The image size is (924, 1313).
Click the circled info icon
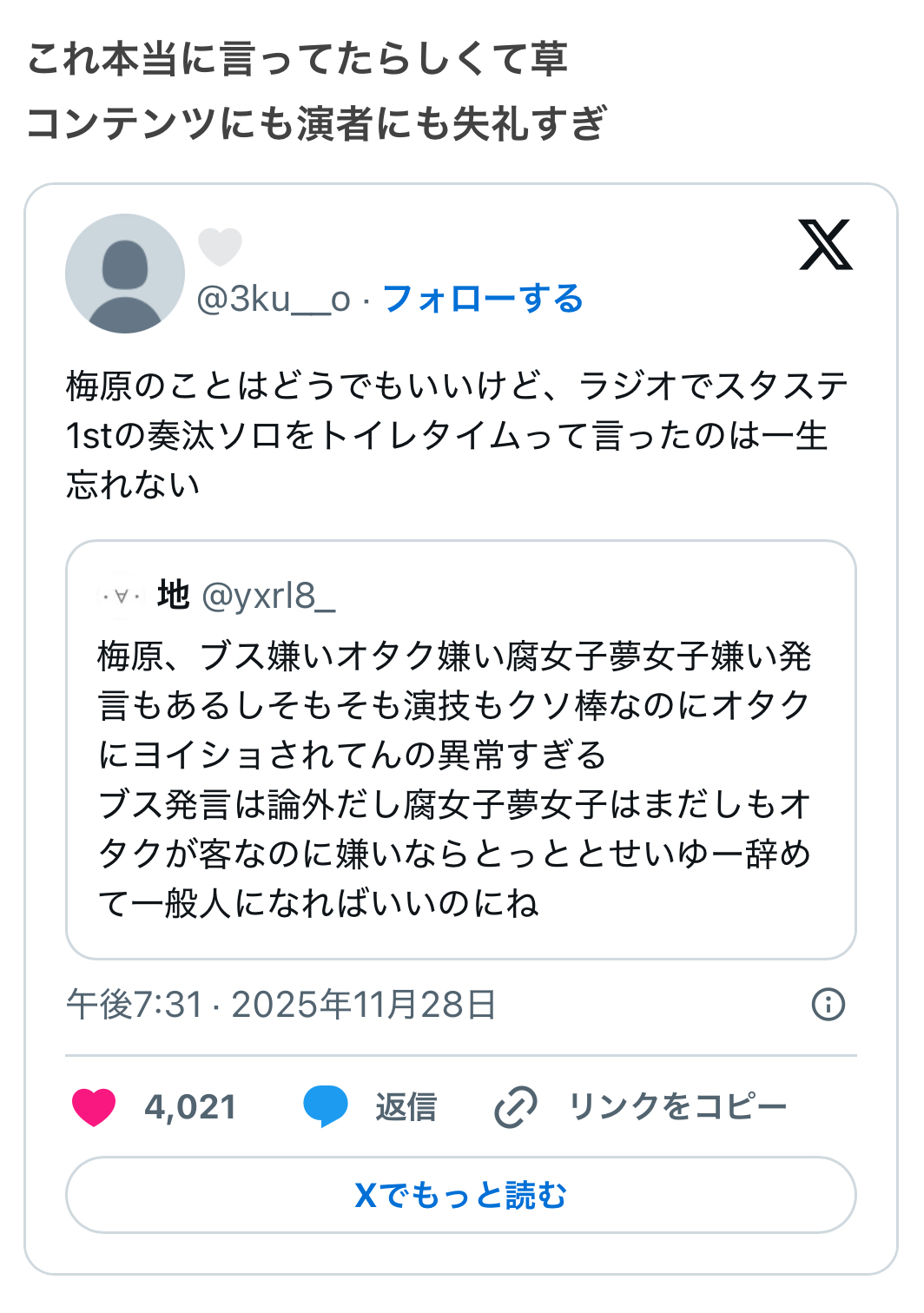[828, 1005]
